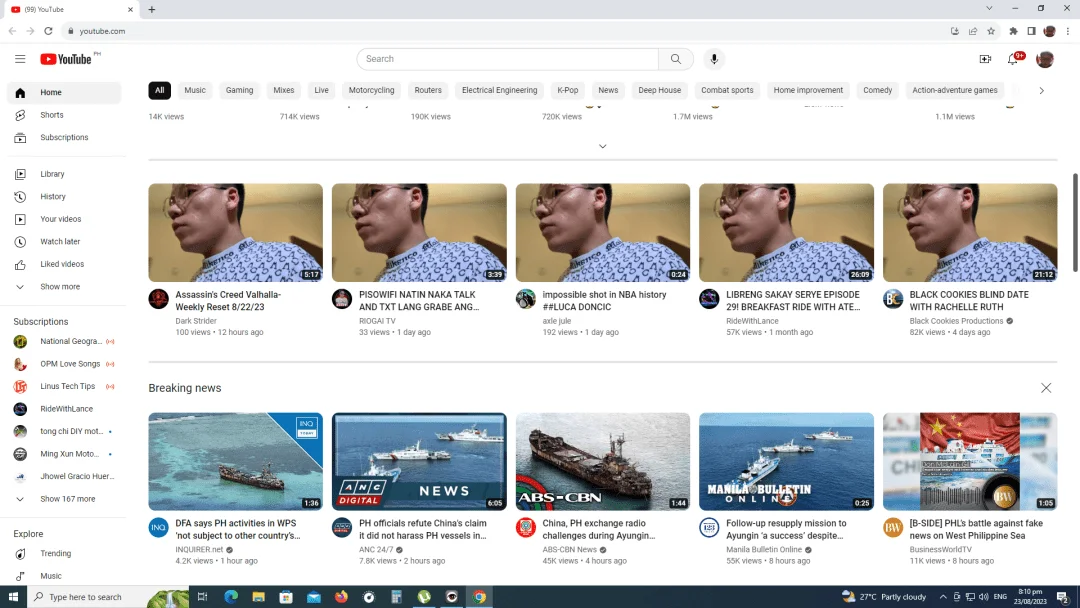Click Windows taskbar search box
The width and height of the screenshot is (1080, 608).
(108, 597)
